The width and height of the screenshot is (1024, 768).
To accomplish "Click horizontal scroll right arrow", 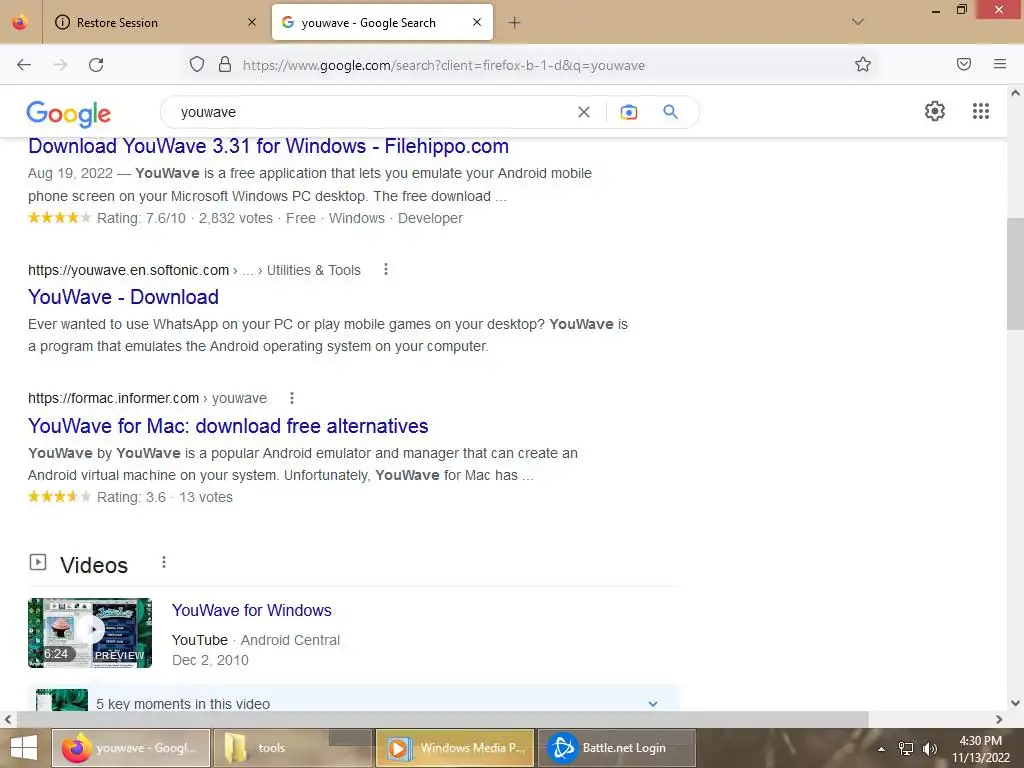I will tap(999, 720).
